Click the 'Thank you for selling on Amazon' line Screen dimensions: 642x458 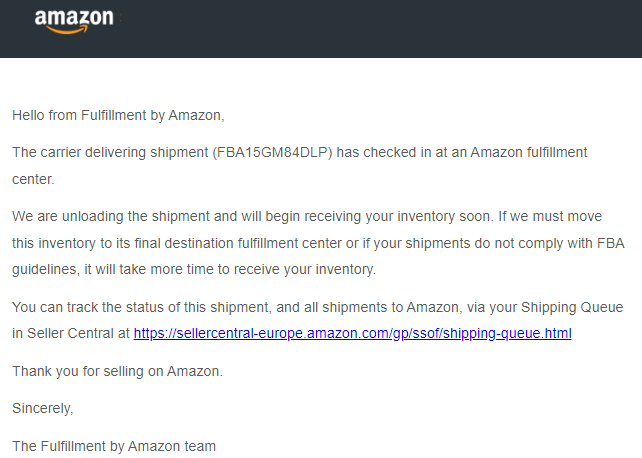[x=118, y=371]
